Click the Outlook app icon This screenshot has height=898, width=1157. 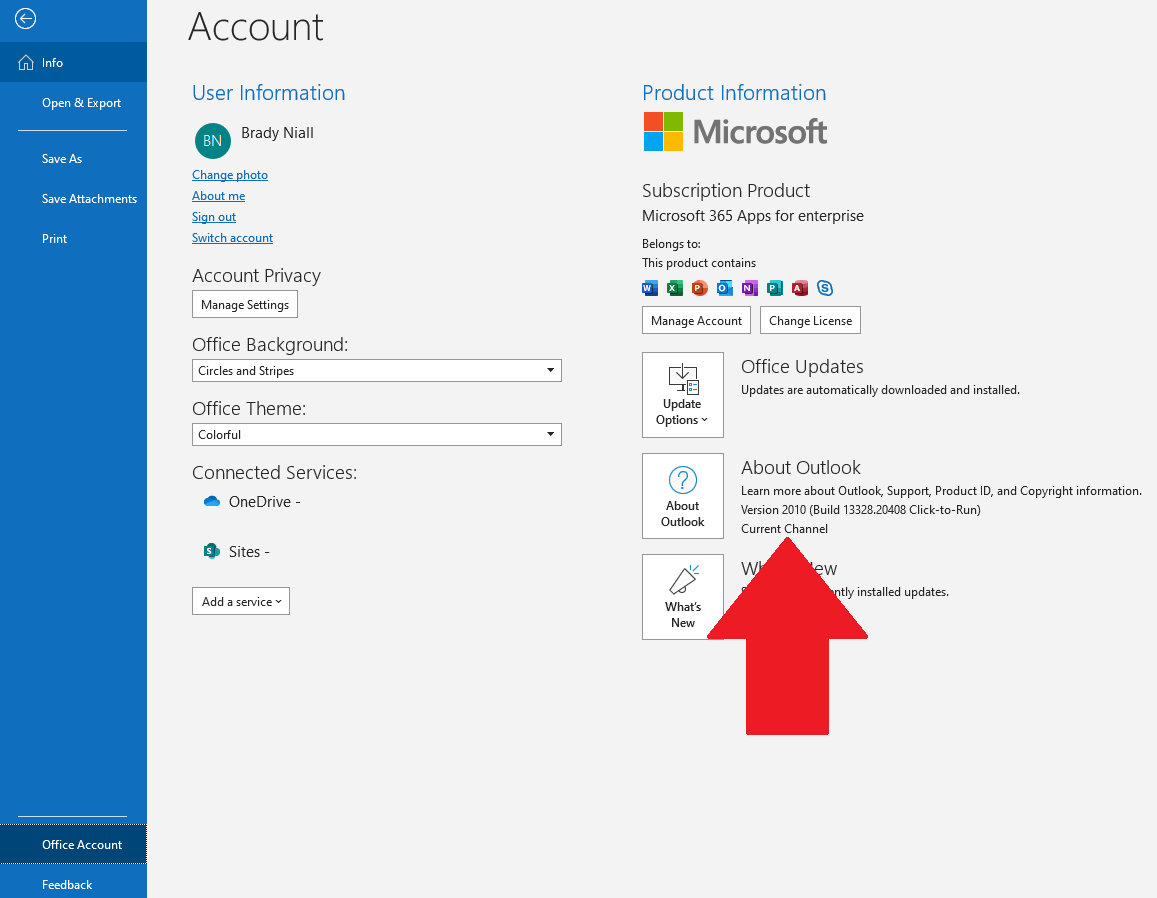coord(725,288)
